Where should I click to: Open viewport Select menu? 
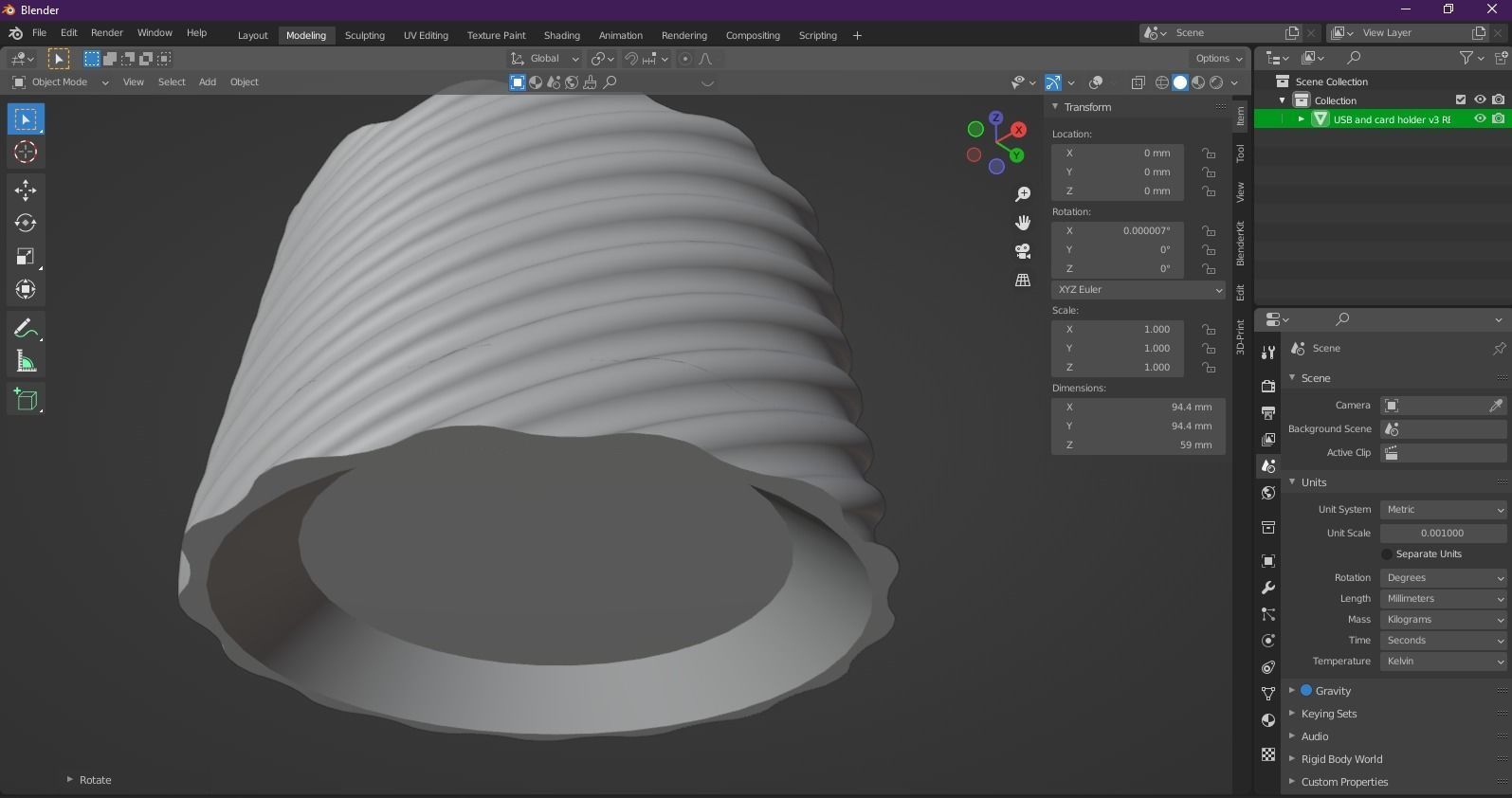172,82
